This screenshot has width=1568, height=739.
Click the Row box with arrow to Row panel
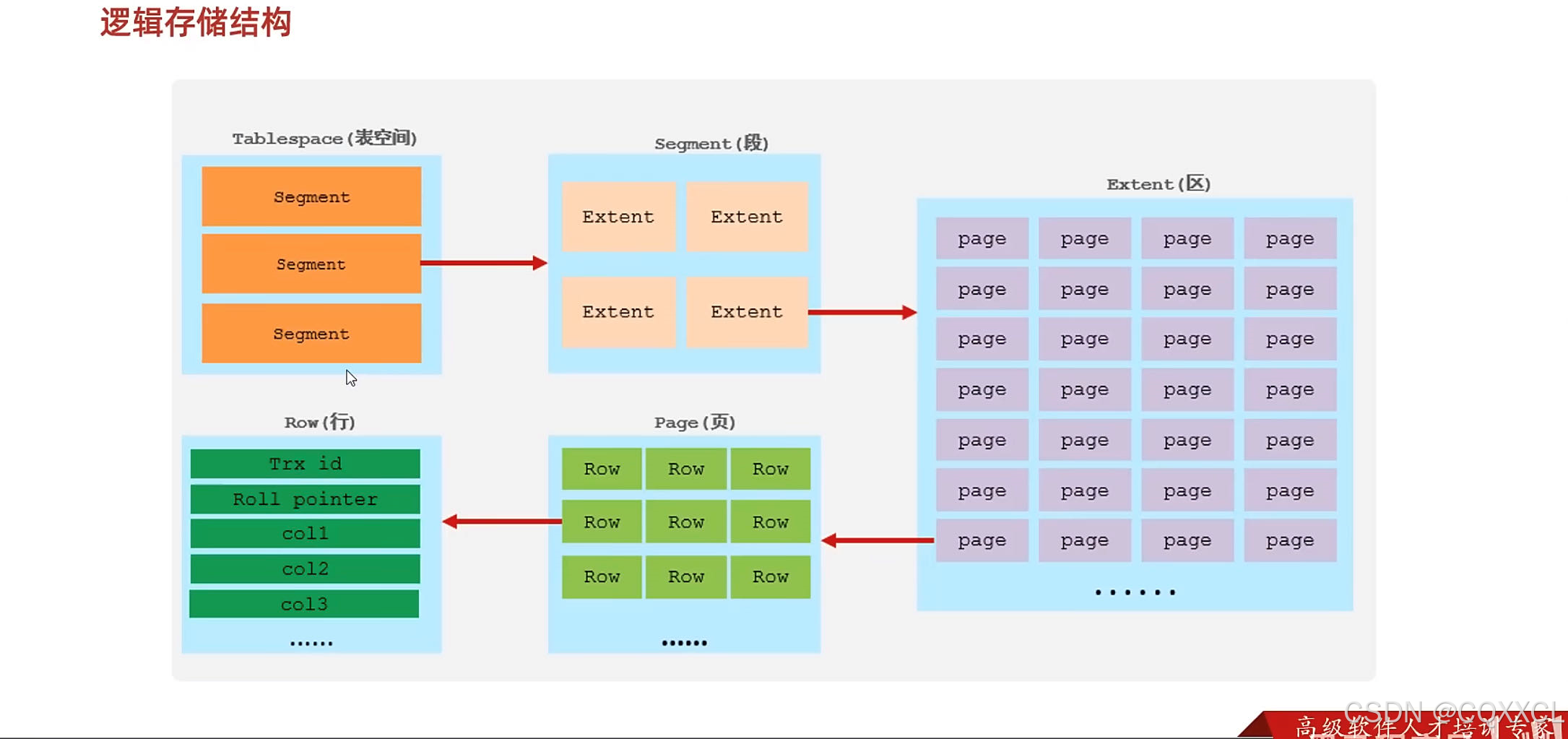click(x=602, y=522)
